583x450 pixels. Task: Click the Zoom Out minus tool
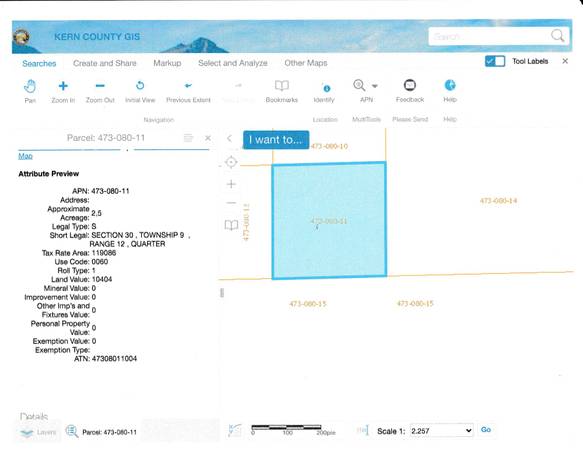click(x=100, y=86)
